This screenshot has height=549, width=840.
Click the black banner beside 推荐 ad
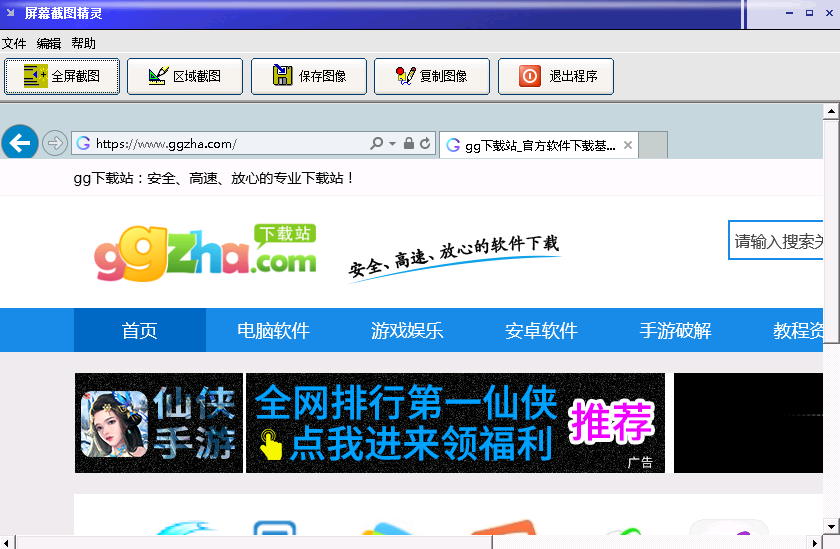click(x=748, y=423)
